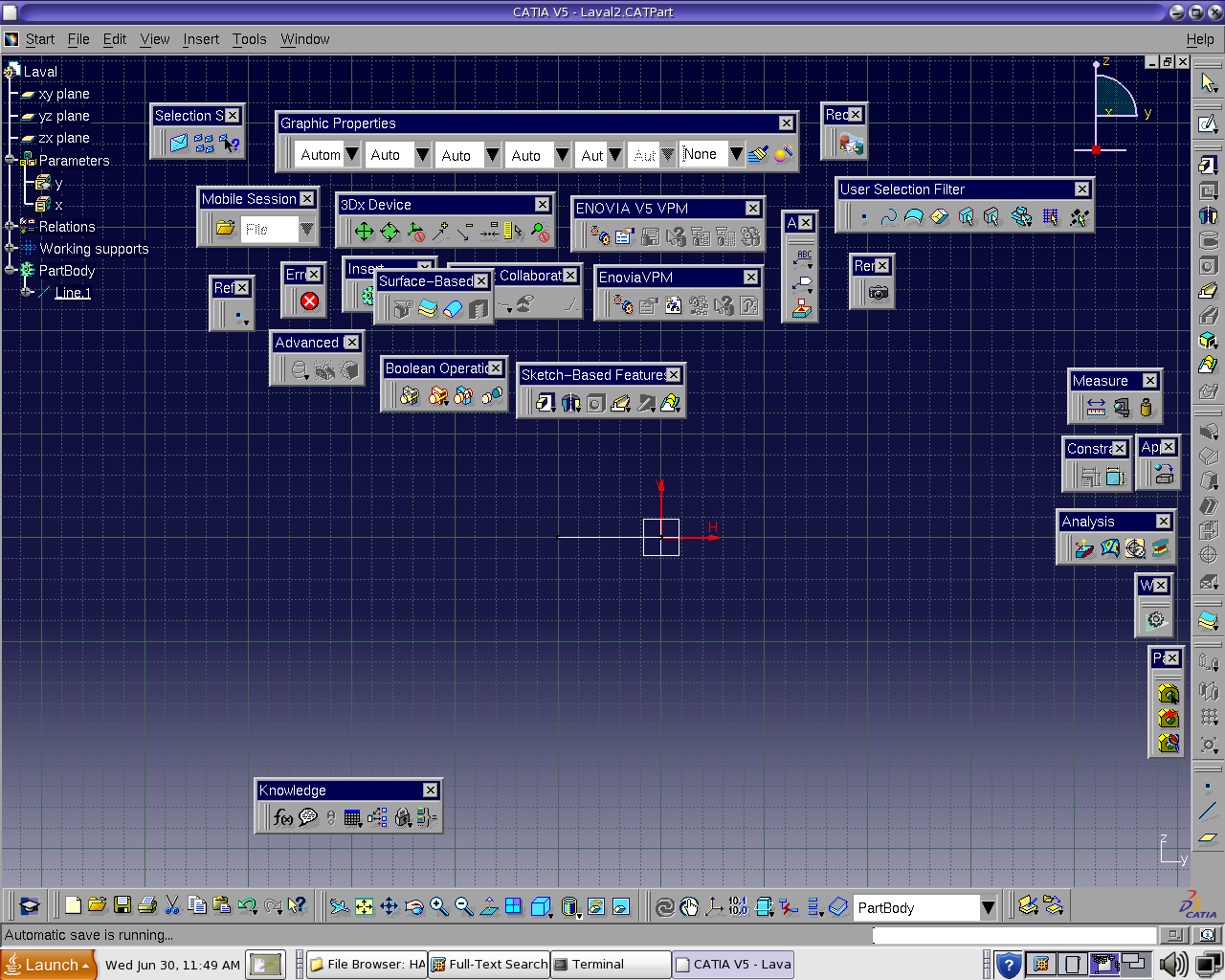Click the folder icon in Mobile Session
This screenshot has width=1225, height=980.
tap(225, 228)
